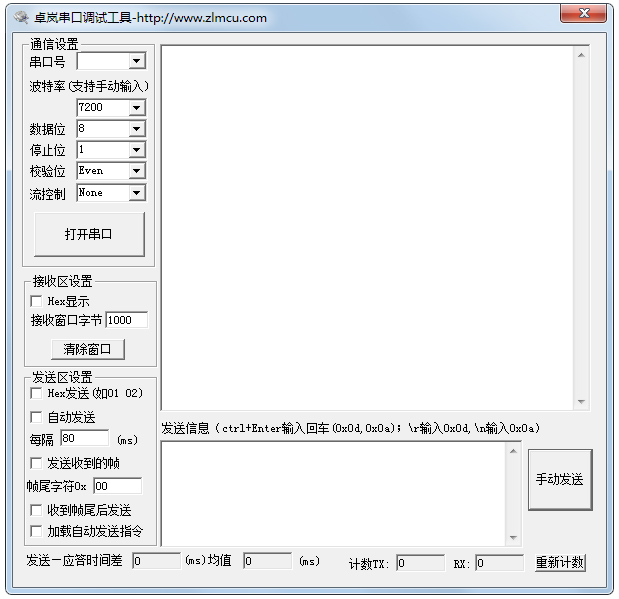The image size is (619, 599).
Task: Check the 加载自动发送指令 checkbox
Action: (x=36, y=531)
